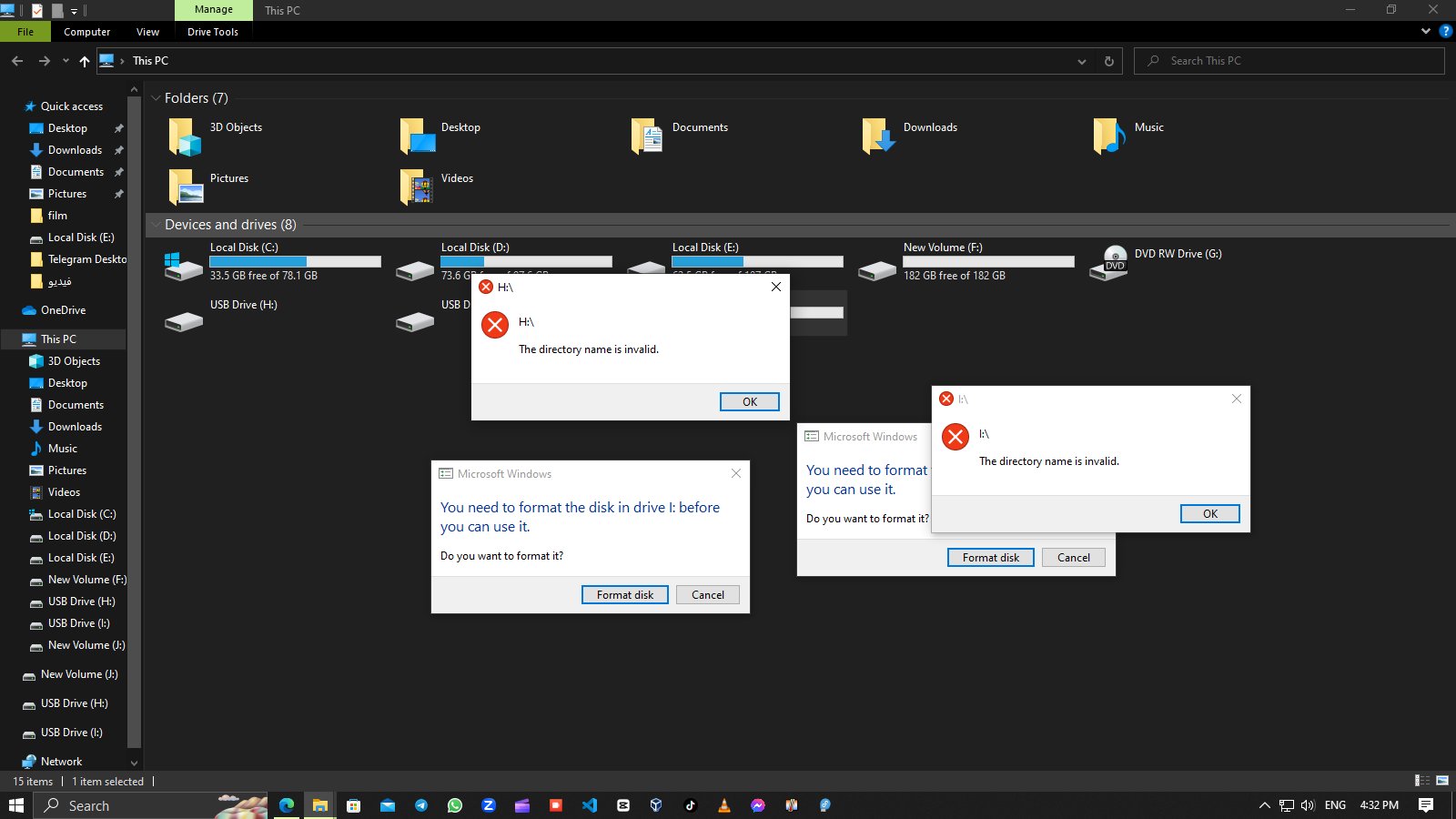Click the Local Disk (C:) capacity bar

(295, 261)
